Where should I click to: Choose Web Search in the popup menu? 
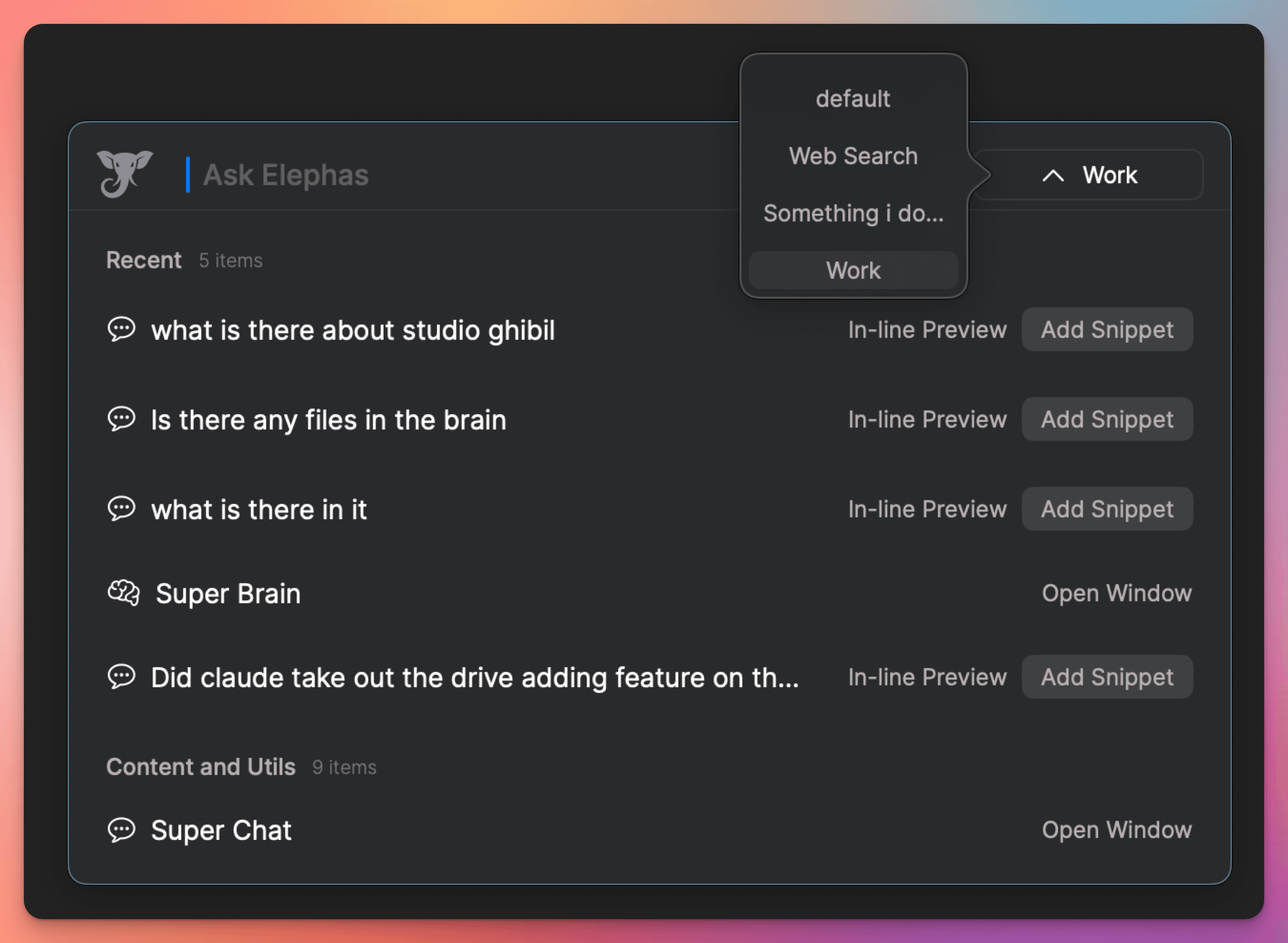click(x=852, y=156)
